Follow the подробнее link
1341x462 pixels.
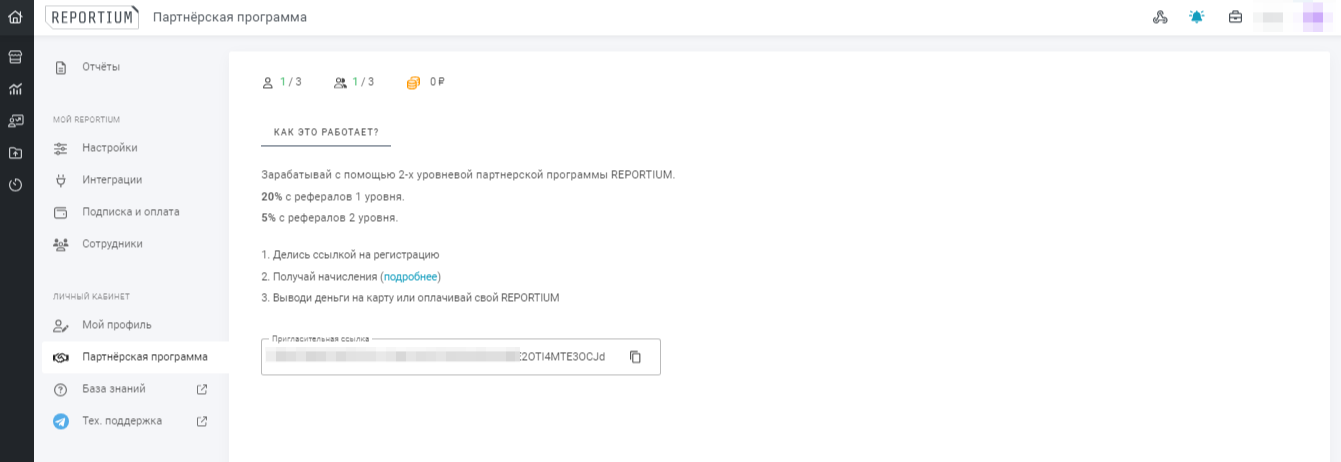pos(410,277)
